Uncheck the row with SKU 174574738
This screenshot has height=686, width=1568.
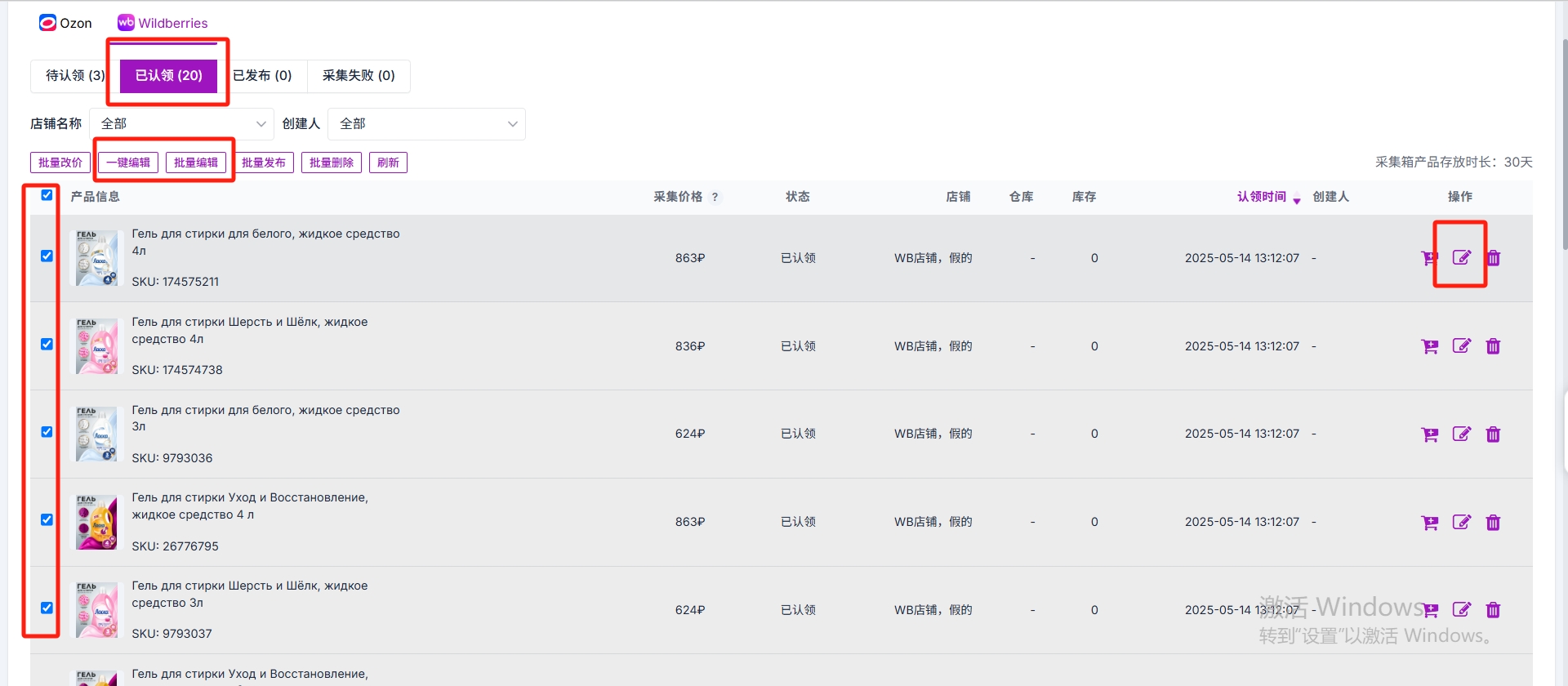47,344
